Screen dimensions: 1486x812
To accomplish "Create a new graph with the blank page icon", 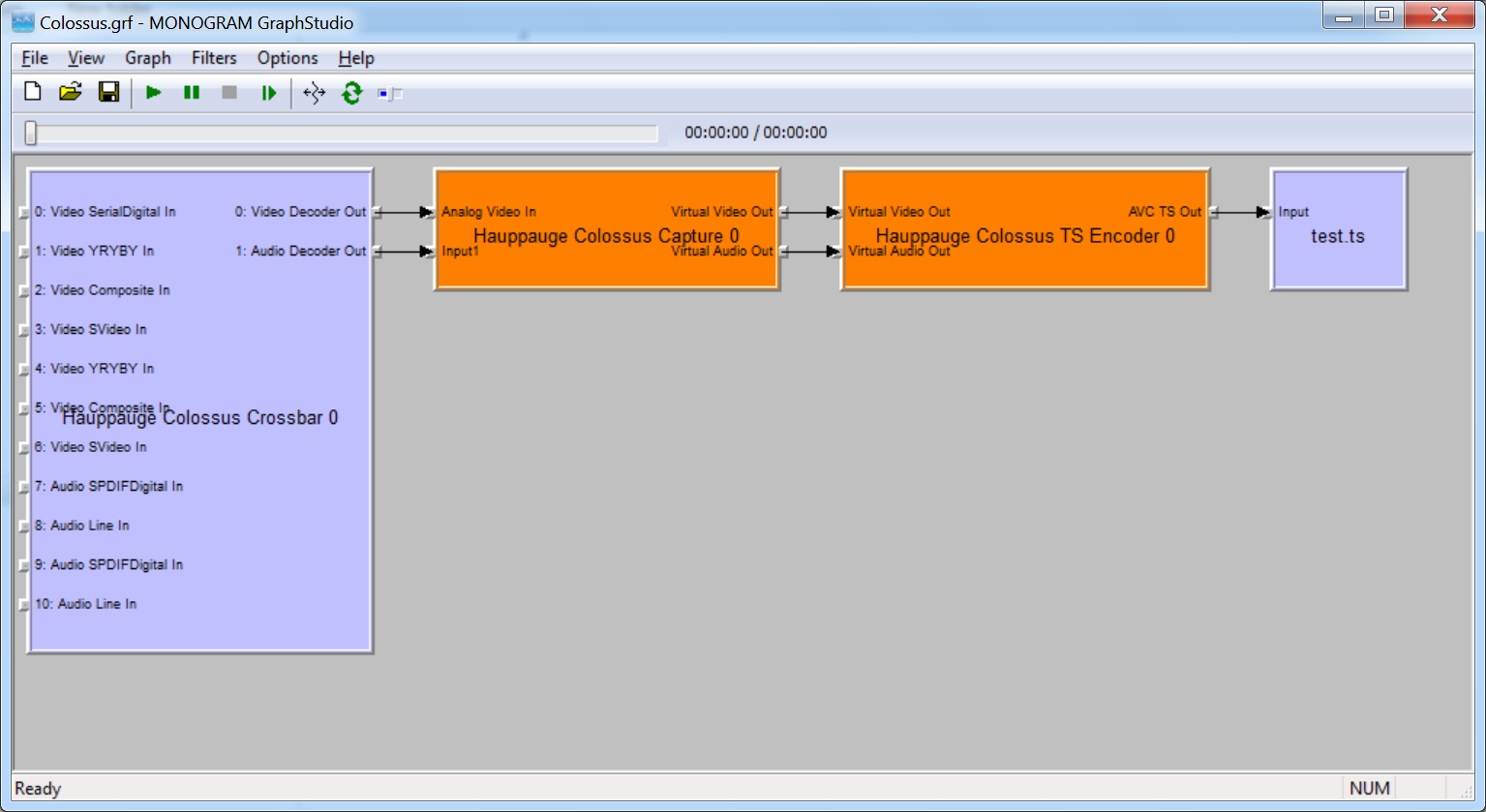I will tap(33, 92).
